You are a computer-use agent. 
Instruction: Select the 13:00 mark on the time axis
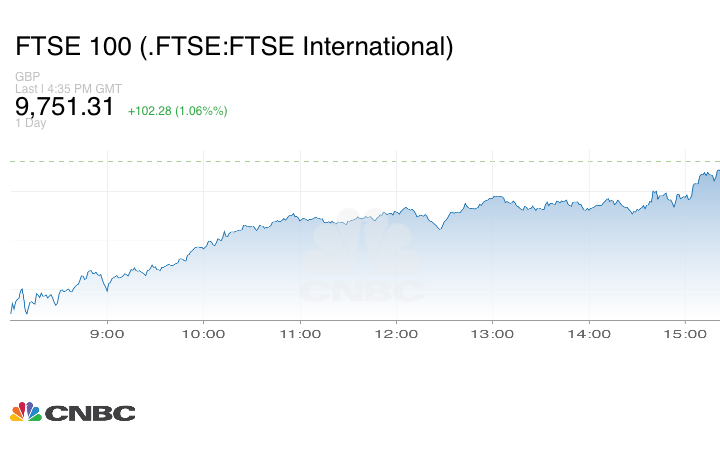492,334
